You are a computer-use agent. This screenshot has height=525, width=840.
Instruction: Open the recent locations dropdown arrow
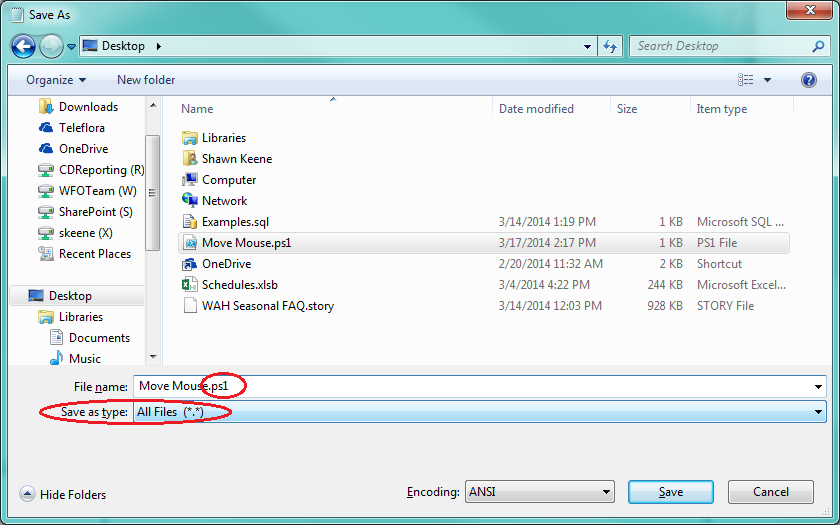click(71, 47)
